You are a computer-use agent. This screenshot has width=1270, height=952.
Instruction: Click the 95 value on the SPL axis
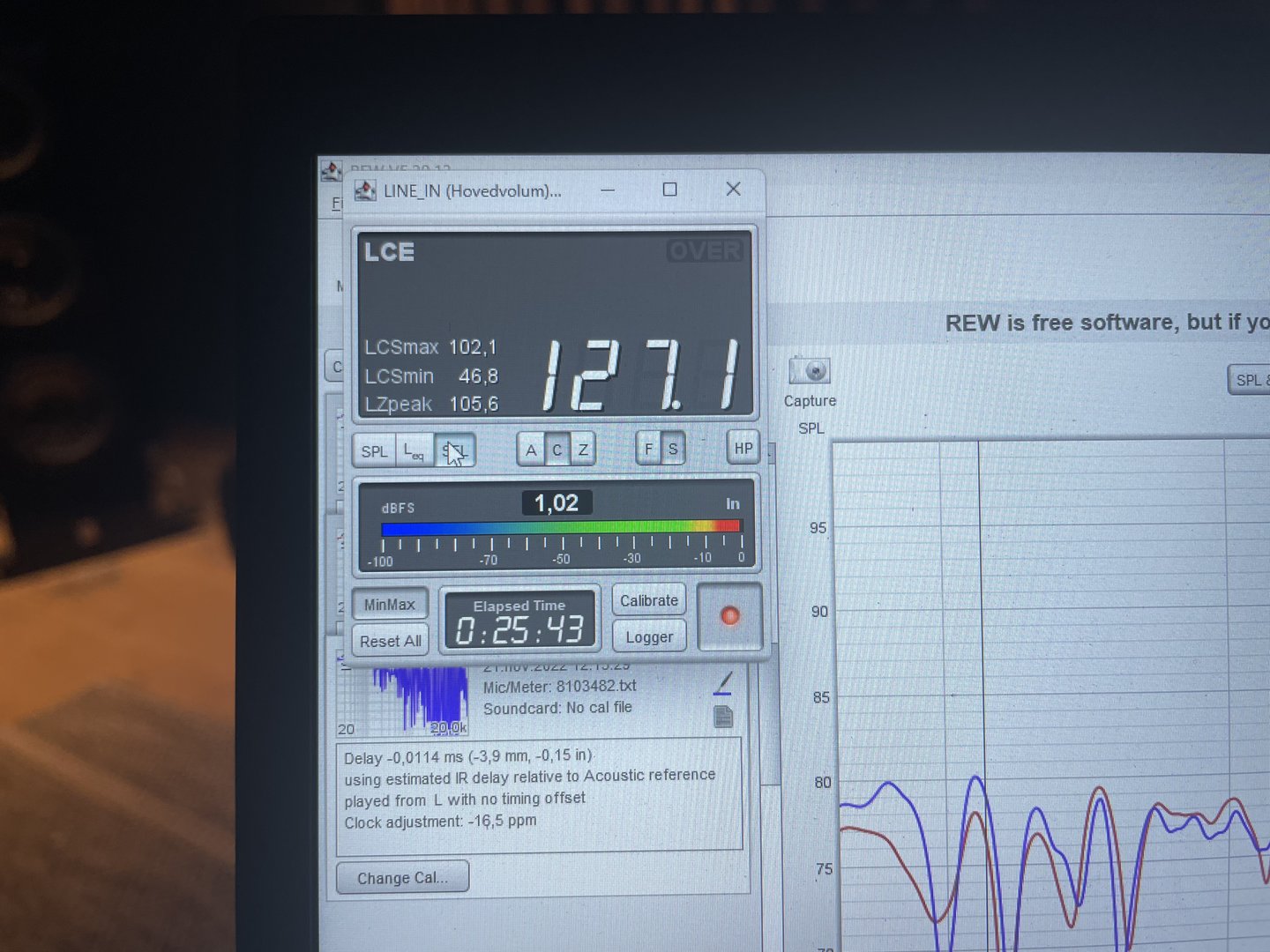pos(818,528)
